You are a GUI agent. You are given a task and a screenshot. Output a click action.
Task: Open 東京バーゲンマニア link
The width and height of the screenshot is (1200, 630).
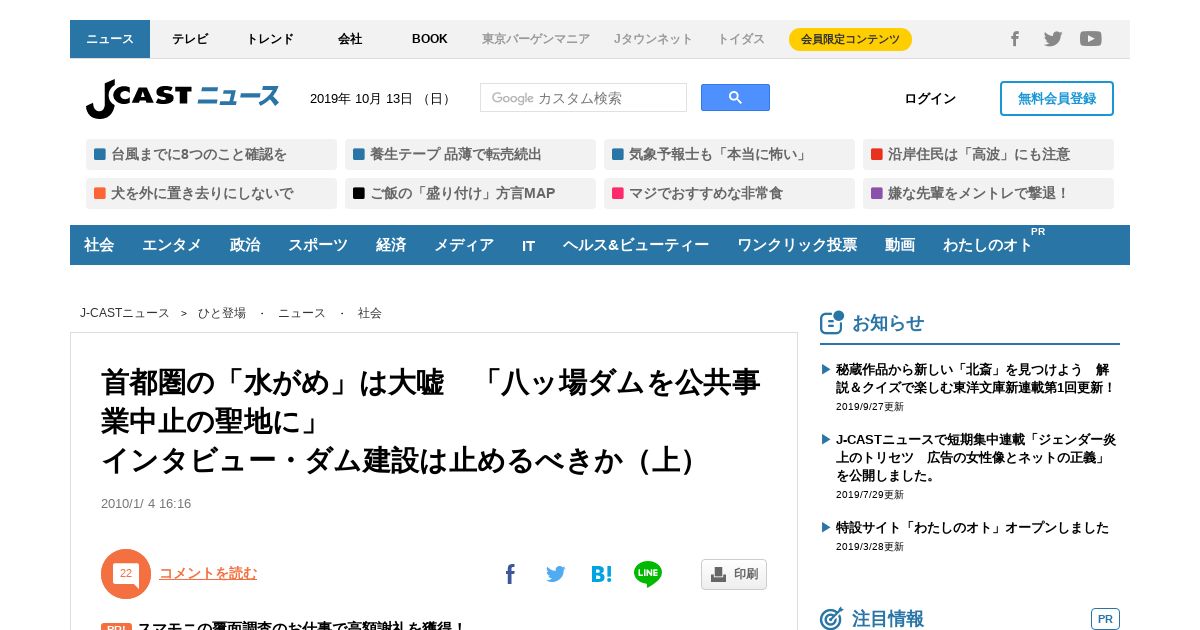coord(536,39)
